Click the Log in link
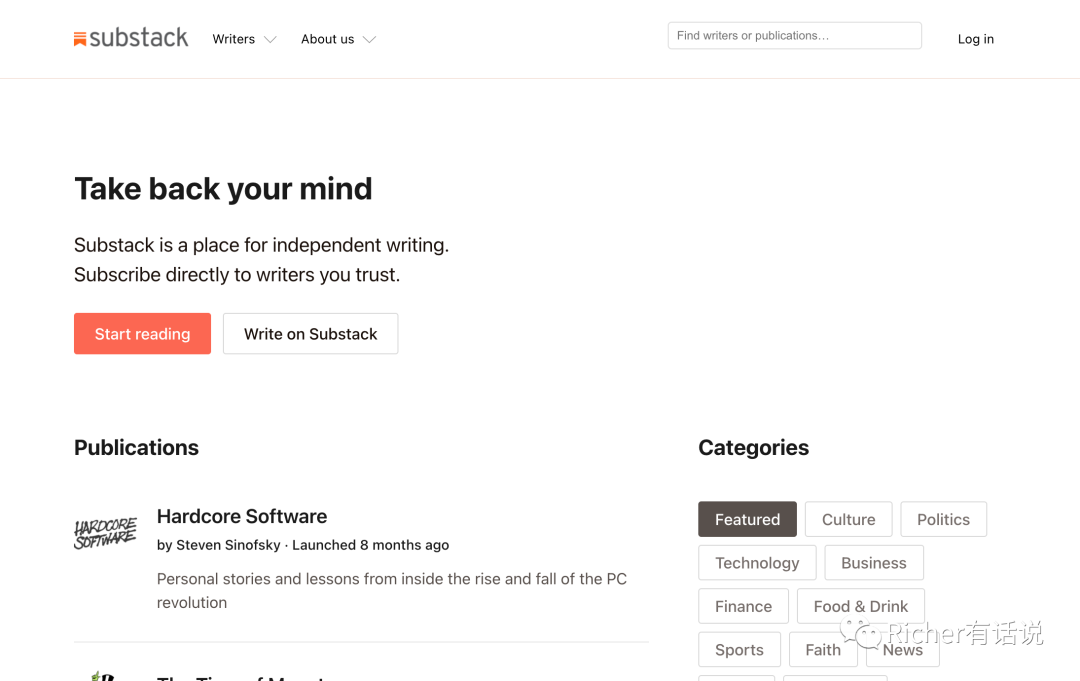This screenshot has width=1080, height=681. (975, 39)
